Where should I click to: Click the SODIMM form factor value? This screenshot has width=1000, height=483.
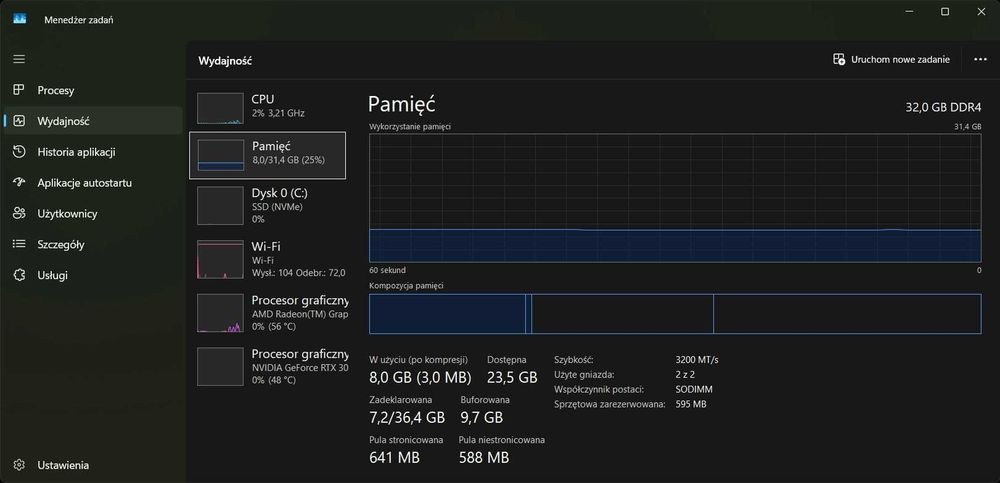tap(694, 389)
